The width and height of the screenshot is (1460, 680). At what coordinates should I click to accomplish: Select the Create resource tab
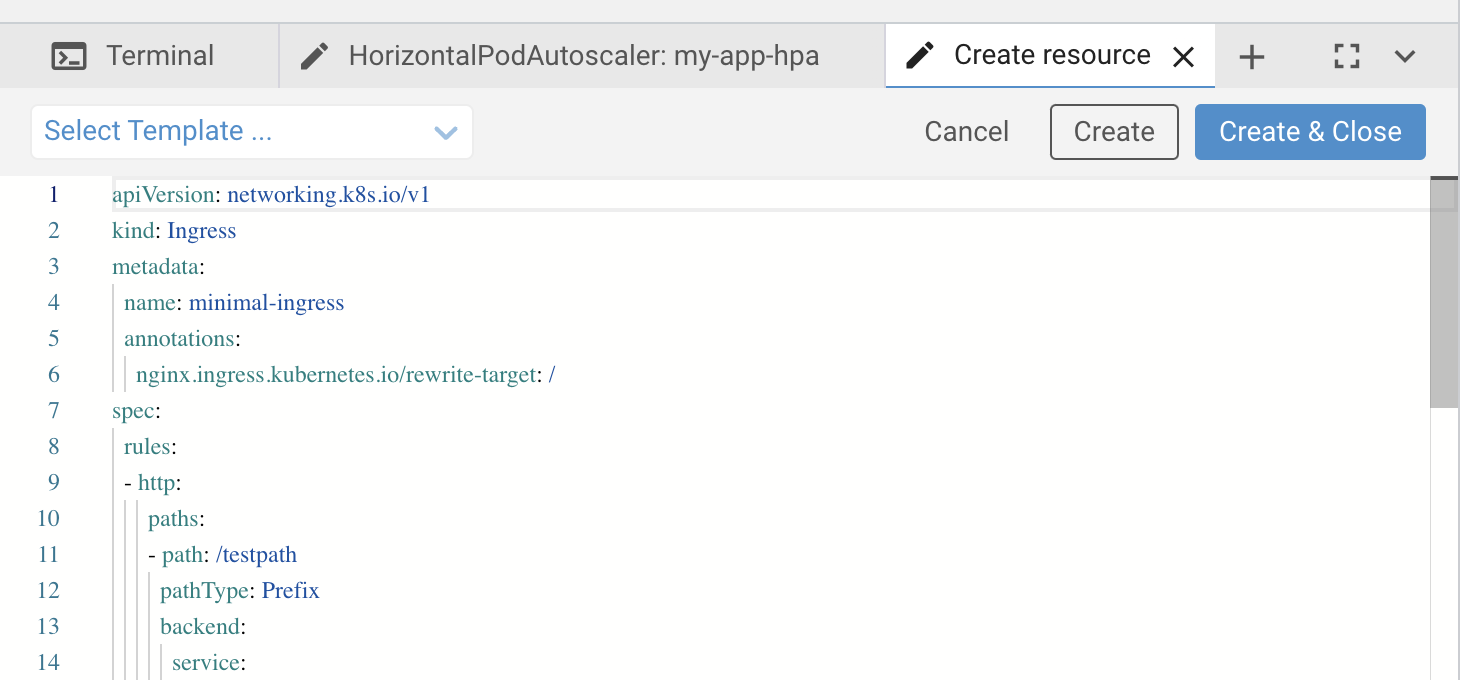(x=1050, y=56)
